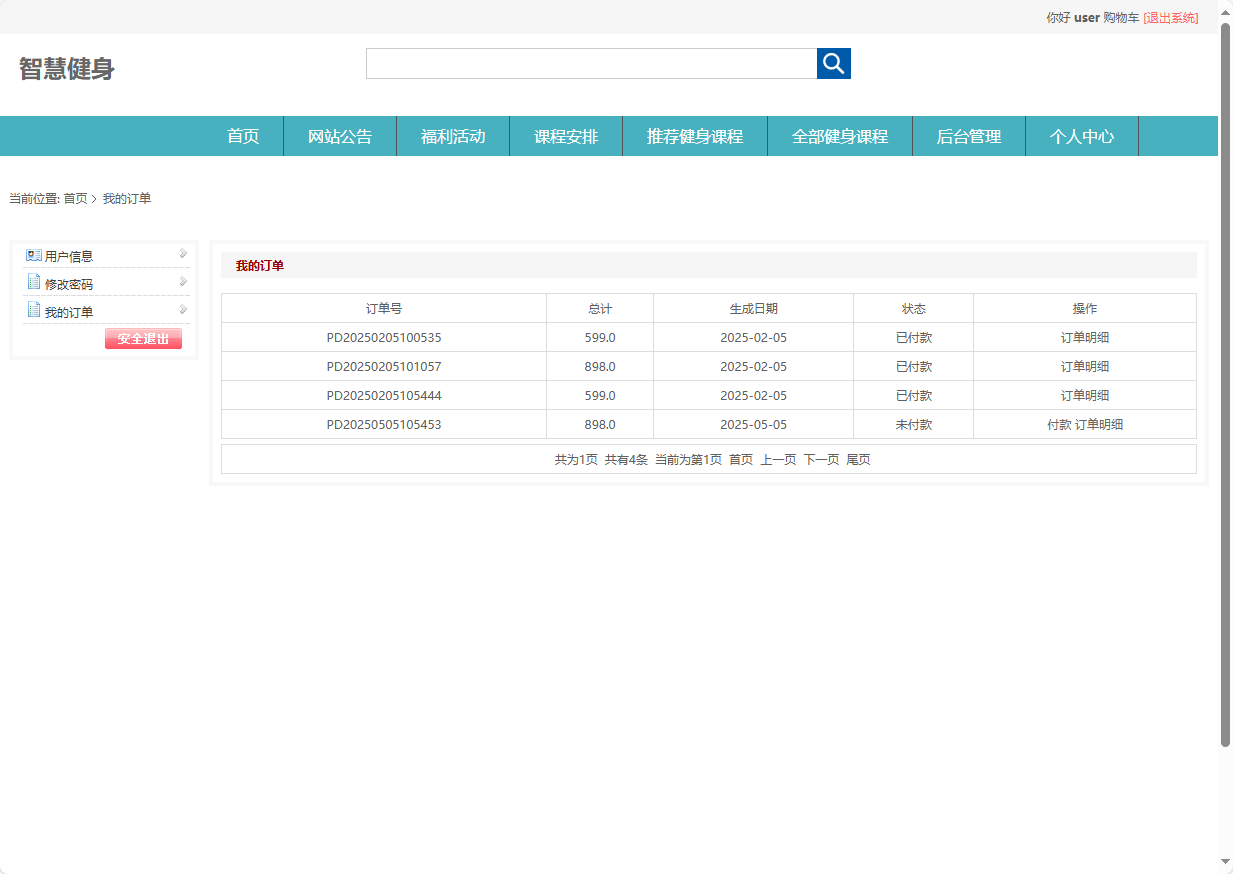Image resolution: width=1233 pixels, height=874 pixels.
Task: Click the ID card icon beside 用户信息
Action: [x=31, y=255]
